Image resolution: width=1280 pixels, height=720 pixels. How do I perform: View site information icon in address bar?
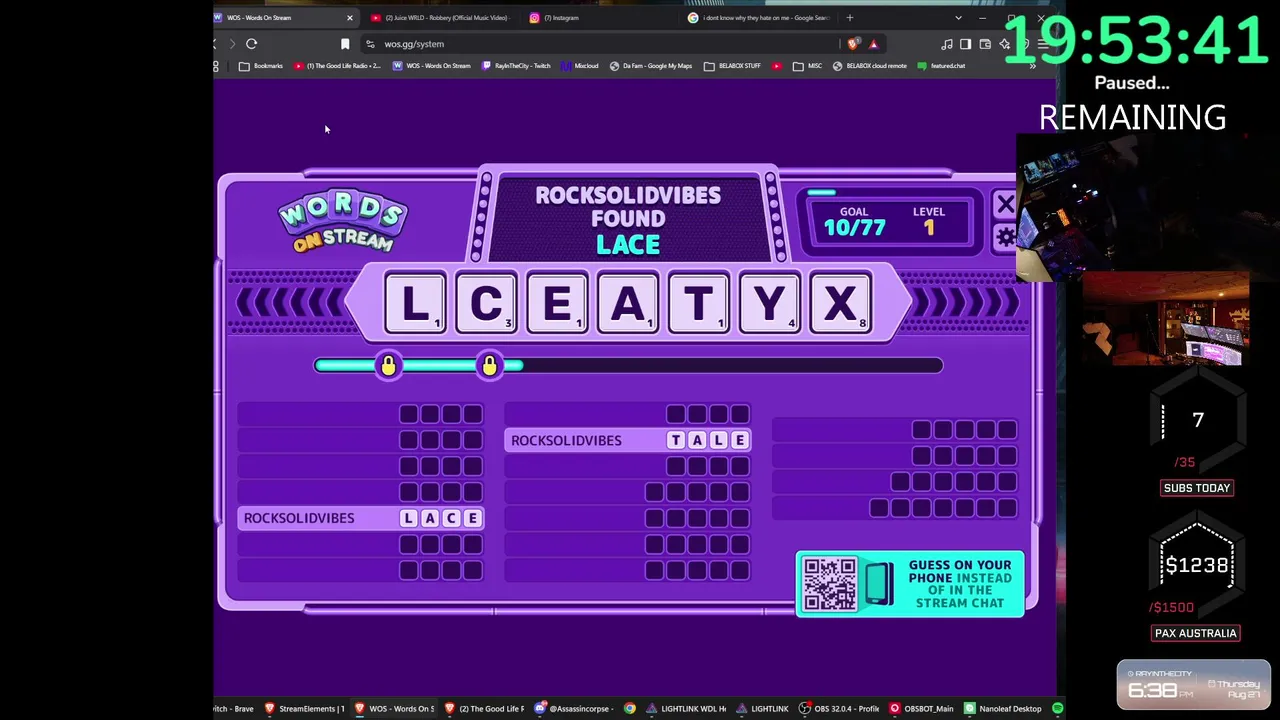[370, 44]
